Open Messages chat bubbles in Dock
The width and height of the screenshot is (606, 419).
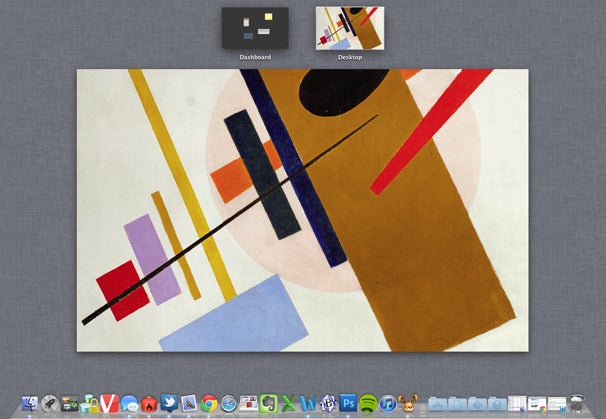point(129,404)
